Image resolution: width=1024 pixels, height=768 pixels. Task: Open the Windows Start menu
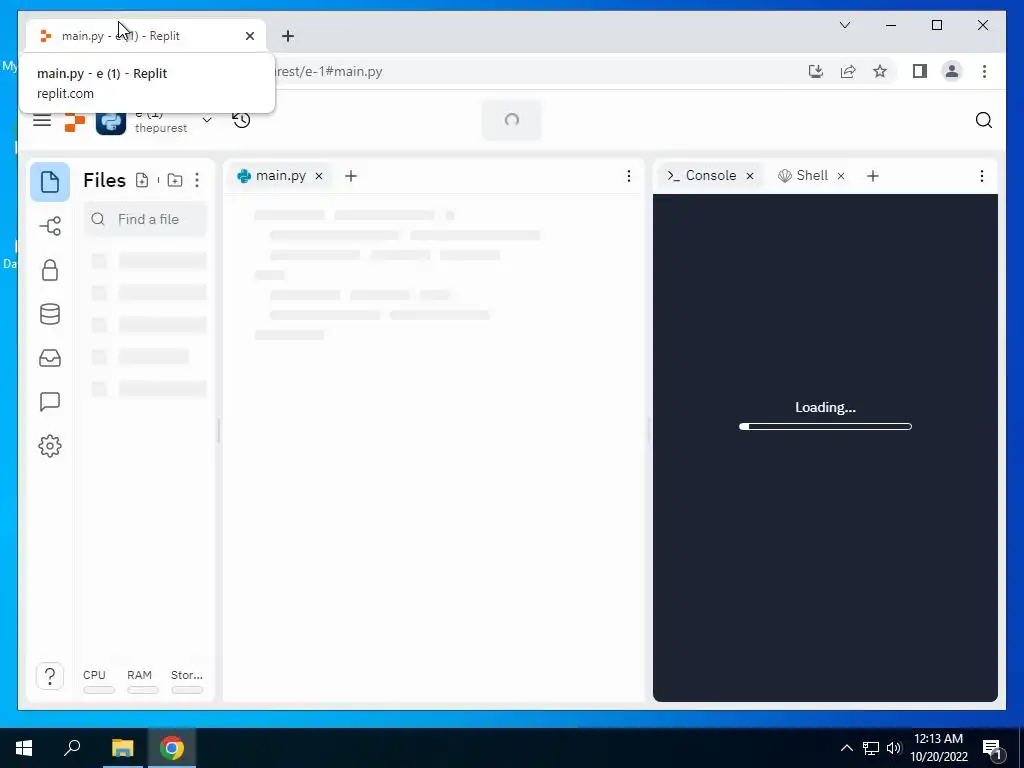pyautogui.click(x=24, y=748)
